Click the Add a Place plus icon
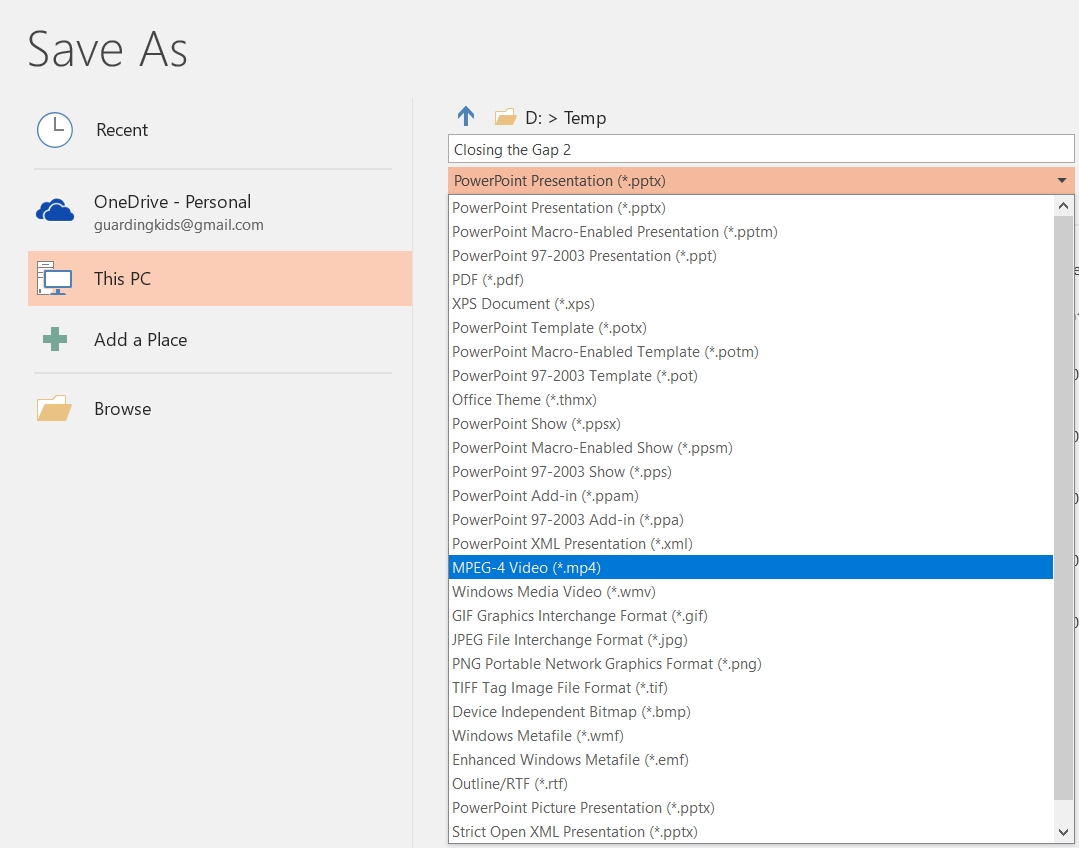The image size is (1079, 848). tap(55, 339)
